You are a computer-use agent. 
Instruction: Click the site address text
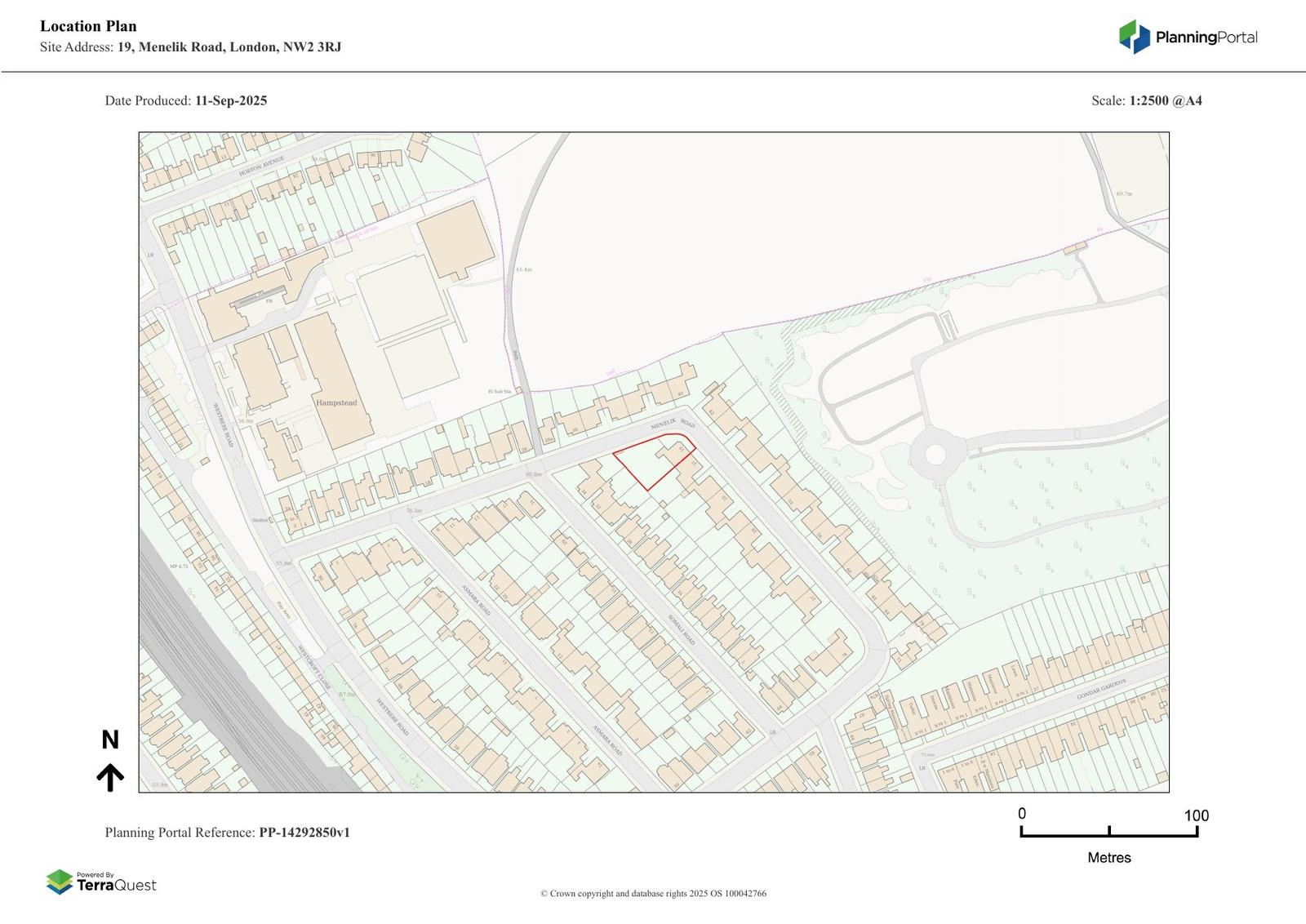pyautogui.click(x=190, y=47)
